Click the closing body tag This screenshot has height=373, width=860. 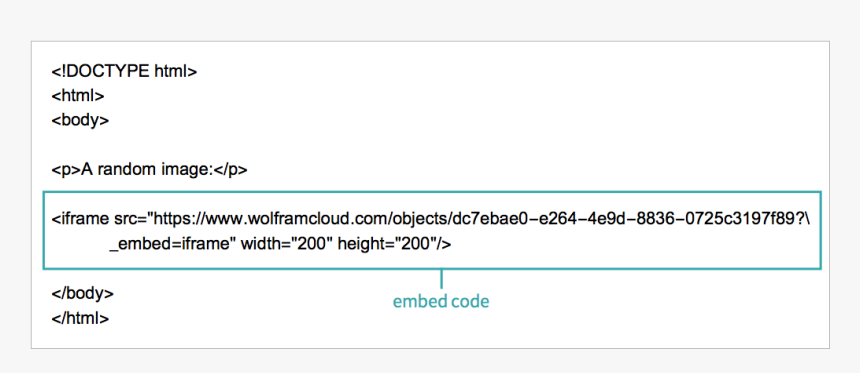pos(82,293)
